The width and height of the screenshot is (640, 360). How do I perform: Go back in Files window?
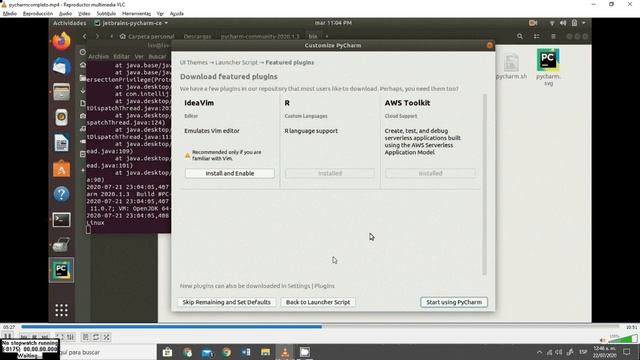tap(84, 36)
